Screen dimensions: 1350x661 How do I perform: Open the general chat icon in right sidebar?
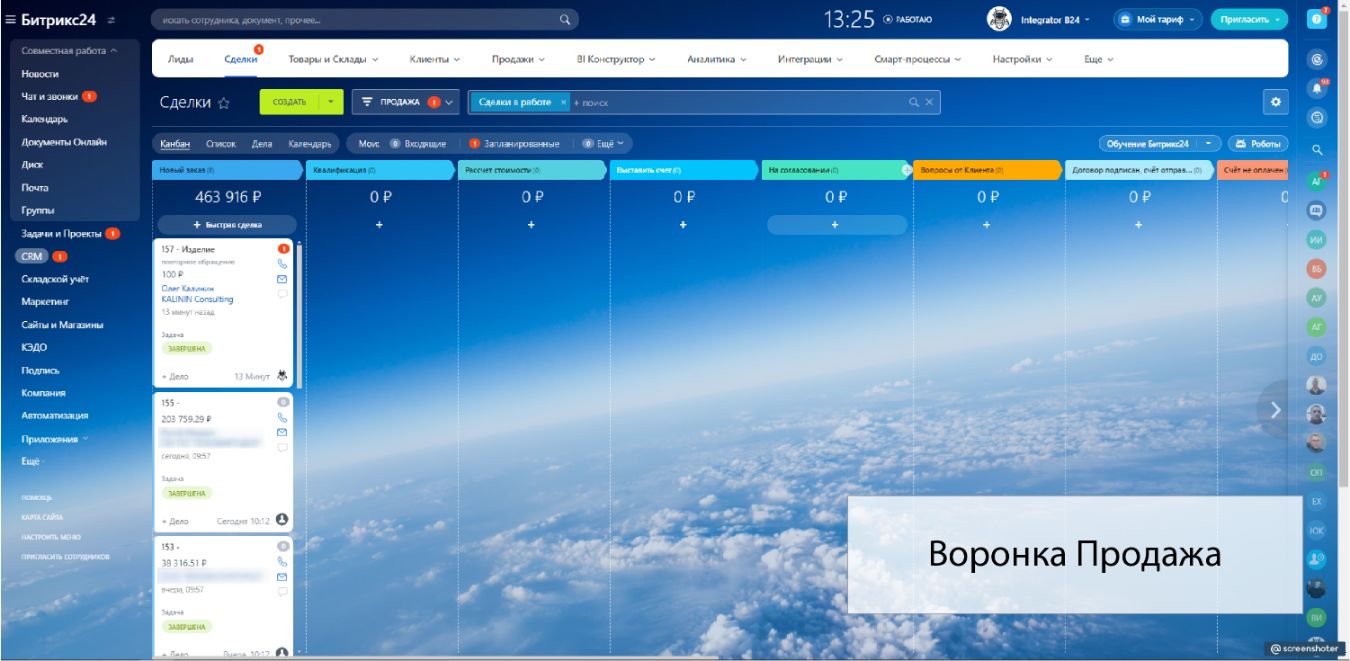tap(1317, 211)
